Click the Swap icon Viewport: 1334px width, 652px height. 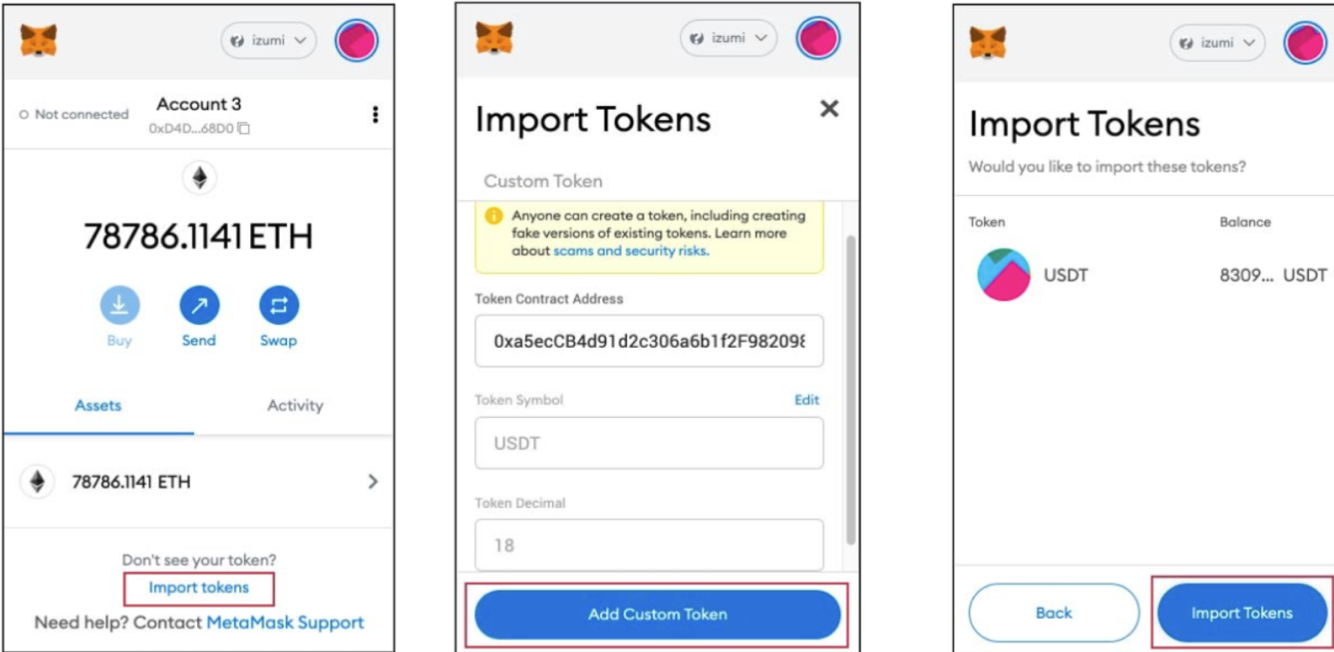279,305
